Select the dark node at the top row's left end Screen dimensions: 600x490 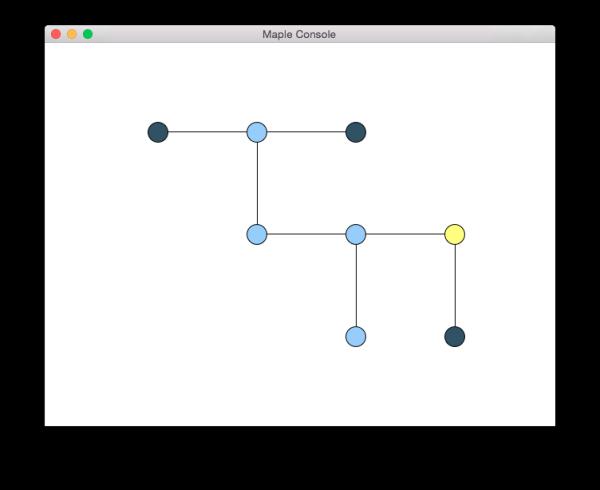coord(158,132)
